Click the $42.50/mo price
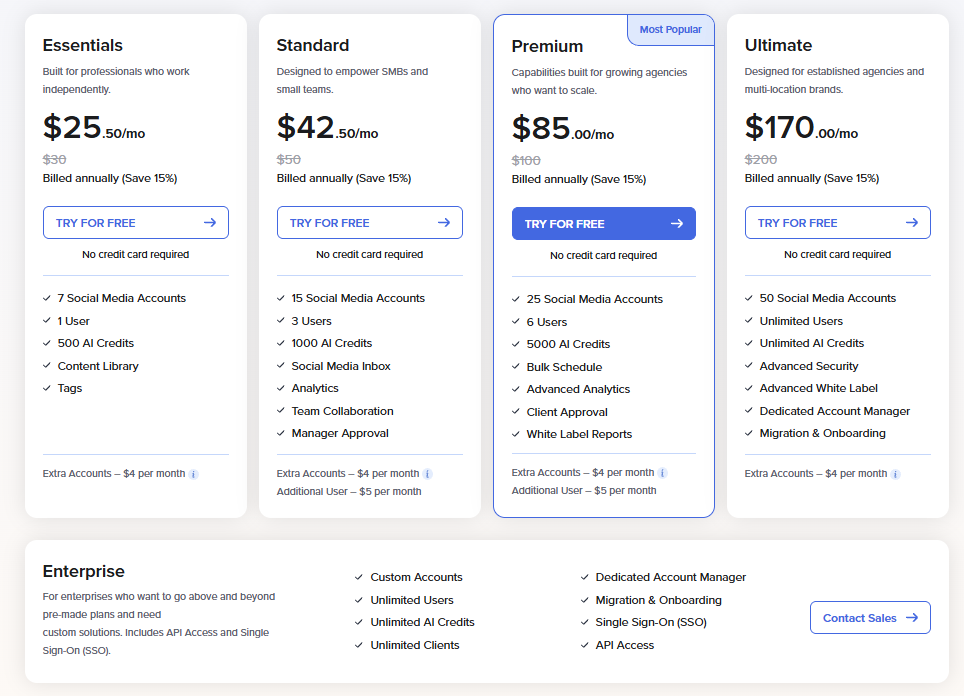This screenshot has height=696, width=964. (327, 128)
